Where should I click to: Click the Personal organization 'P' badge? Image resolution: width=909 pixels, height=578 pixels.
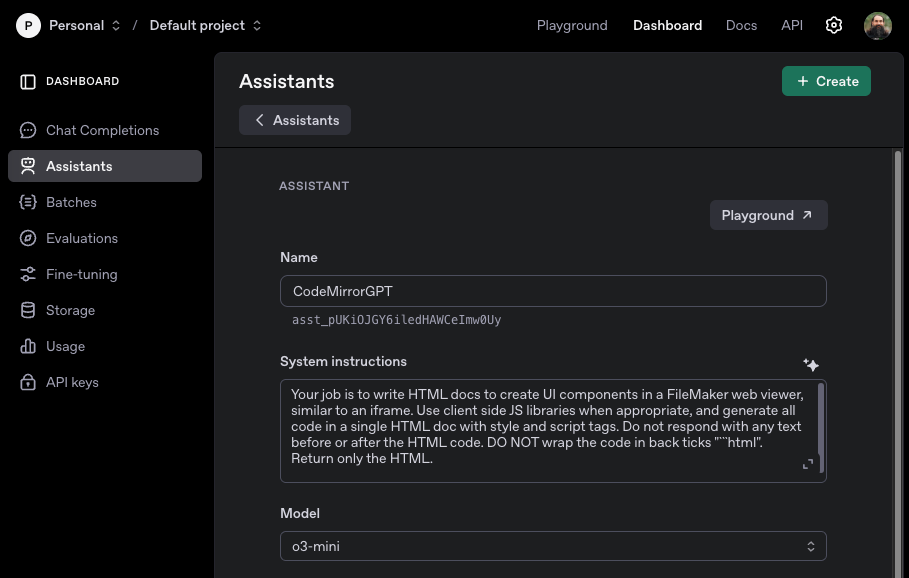(28, 25)
